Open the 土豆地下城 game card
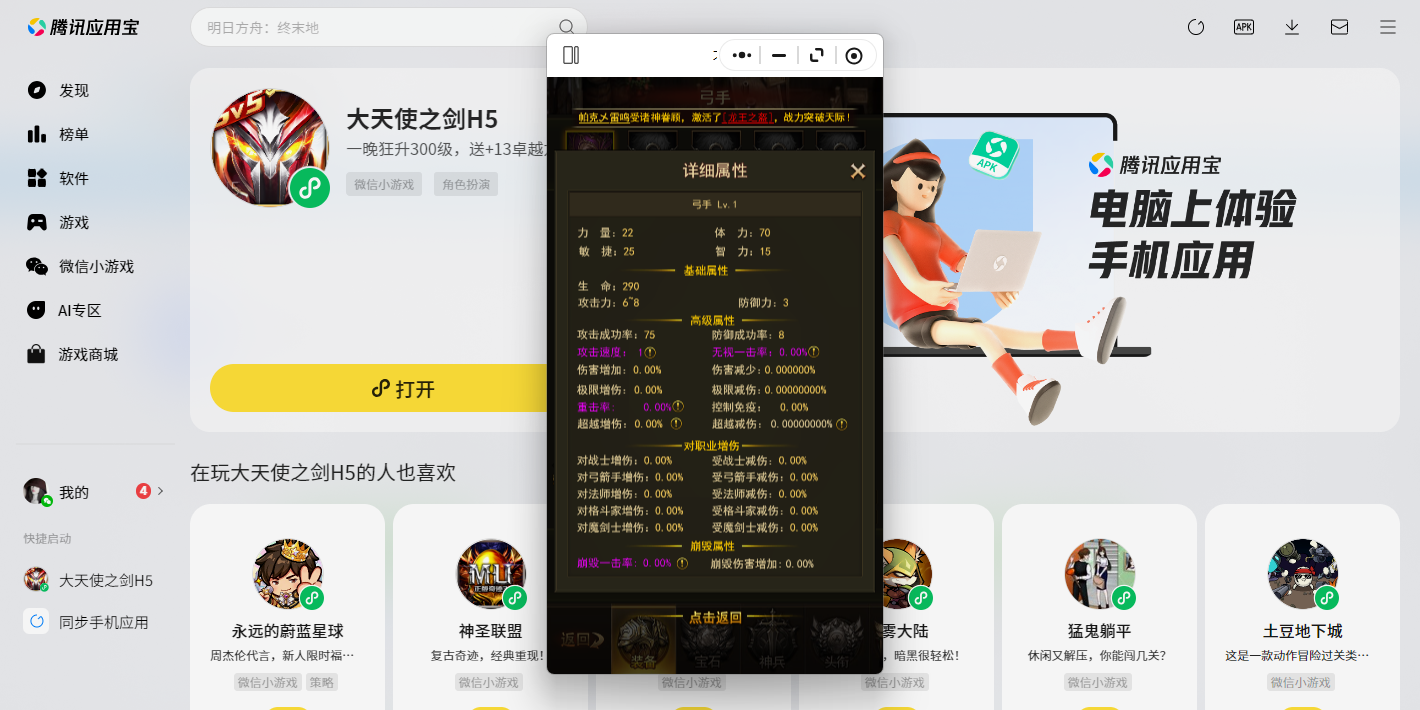 coord(1302,606)
